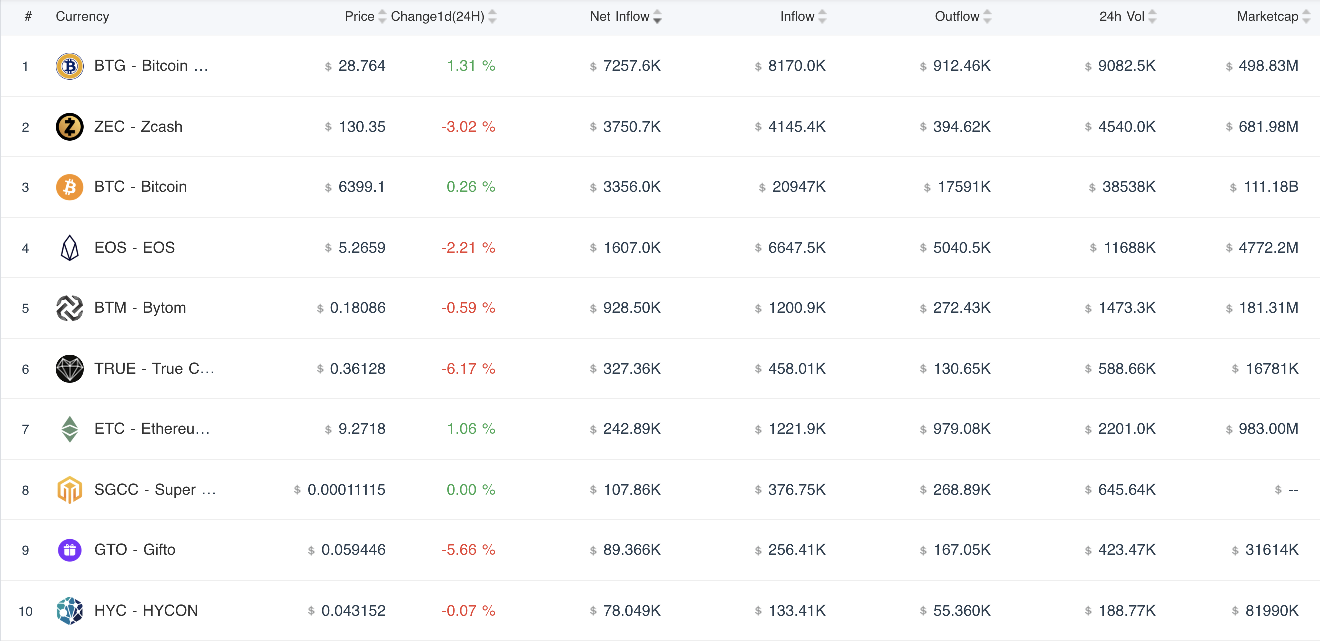Open the ZEC - Zcash currency link

tap(138, 127)
